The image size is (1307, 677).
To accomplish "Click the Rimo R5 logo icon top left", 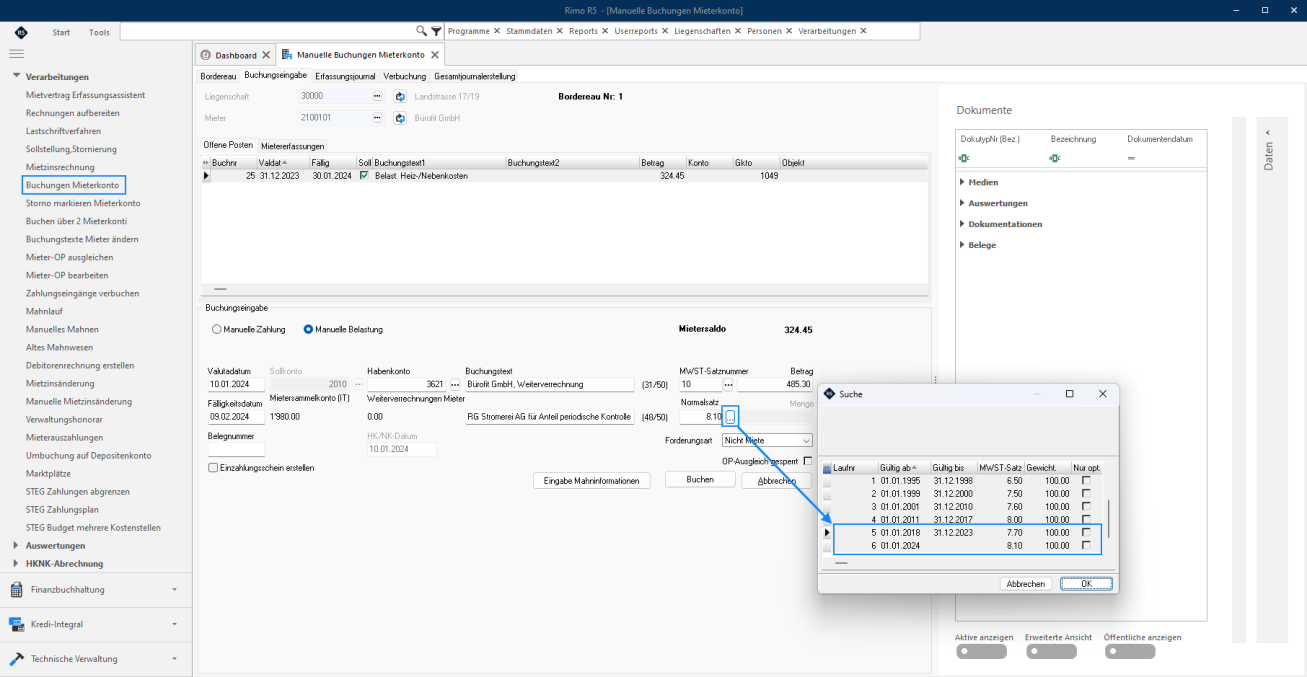I will pyautogui.click(x=21, y=32).
